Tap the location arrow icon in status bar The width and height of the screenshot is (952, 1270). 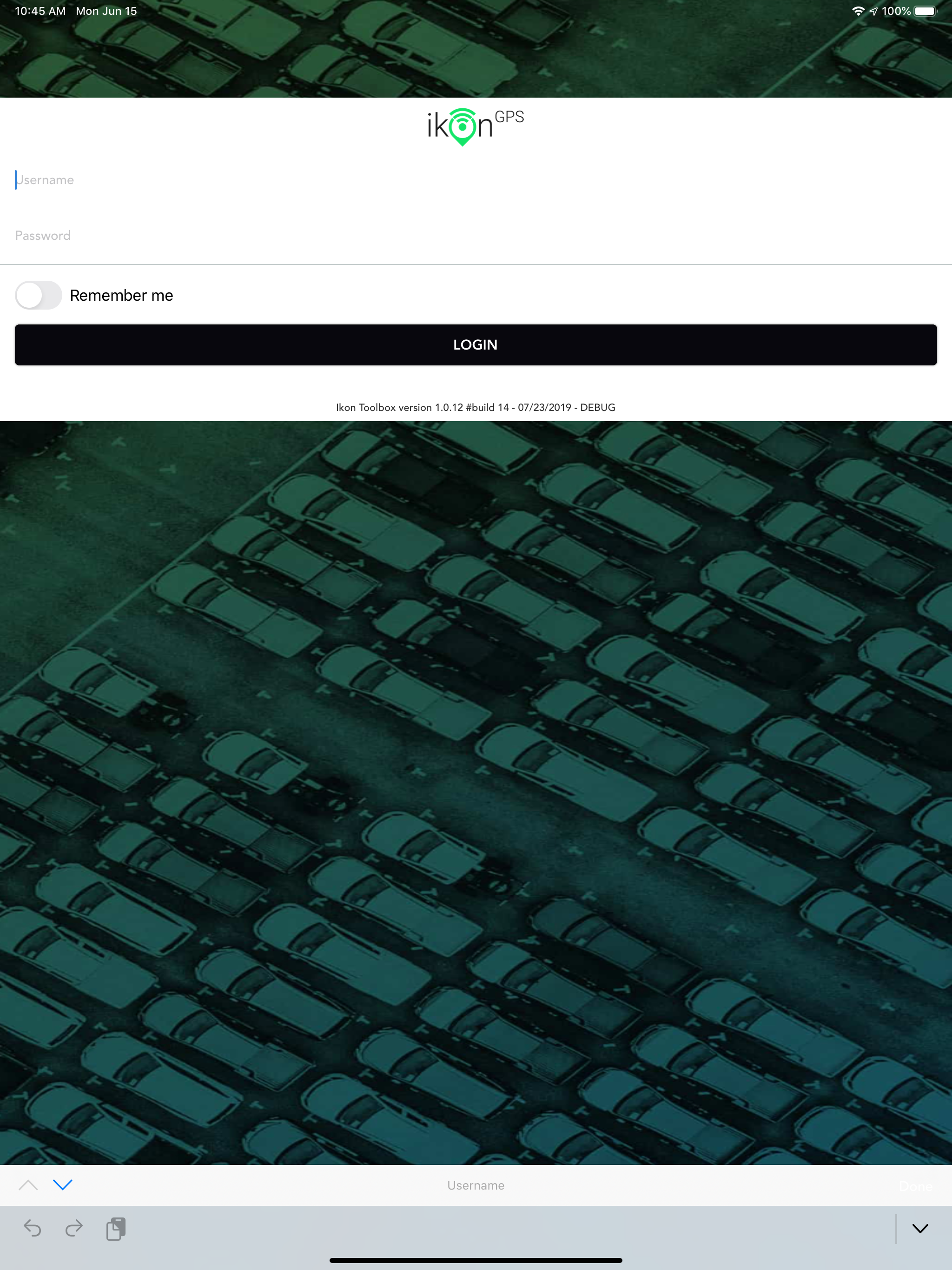[874, 10]
